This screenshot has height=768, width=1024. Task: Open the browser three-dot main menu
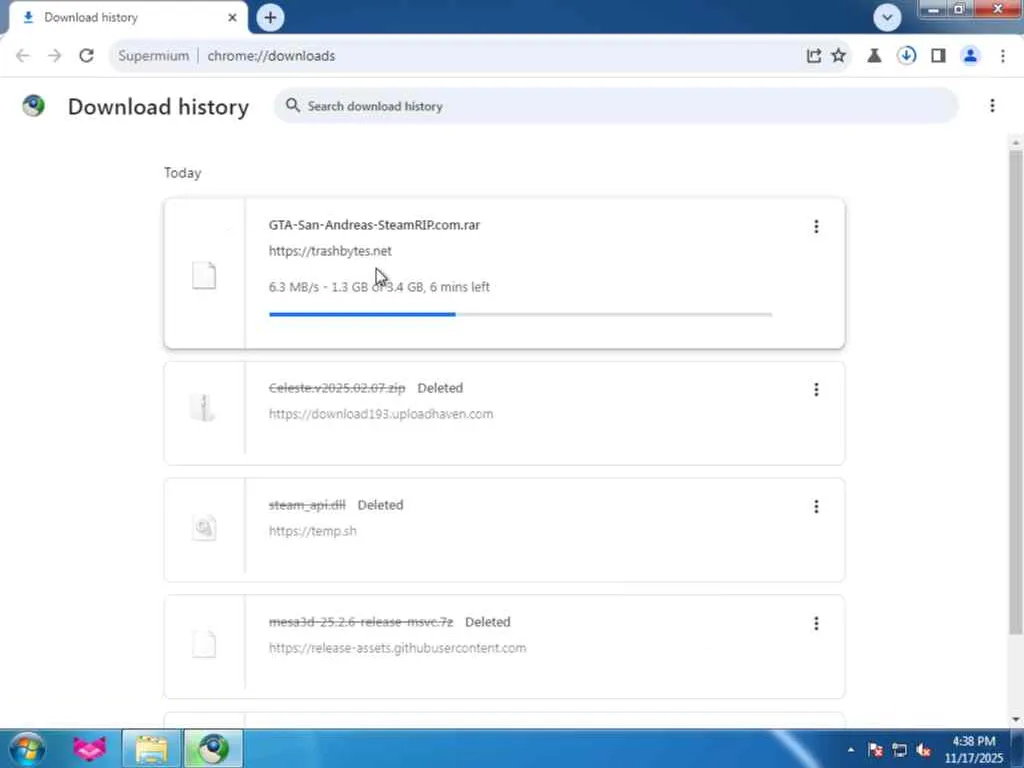[x=1002, y=56]
